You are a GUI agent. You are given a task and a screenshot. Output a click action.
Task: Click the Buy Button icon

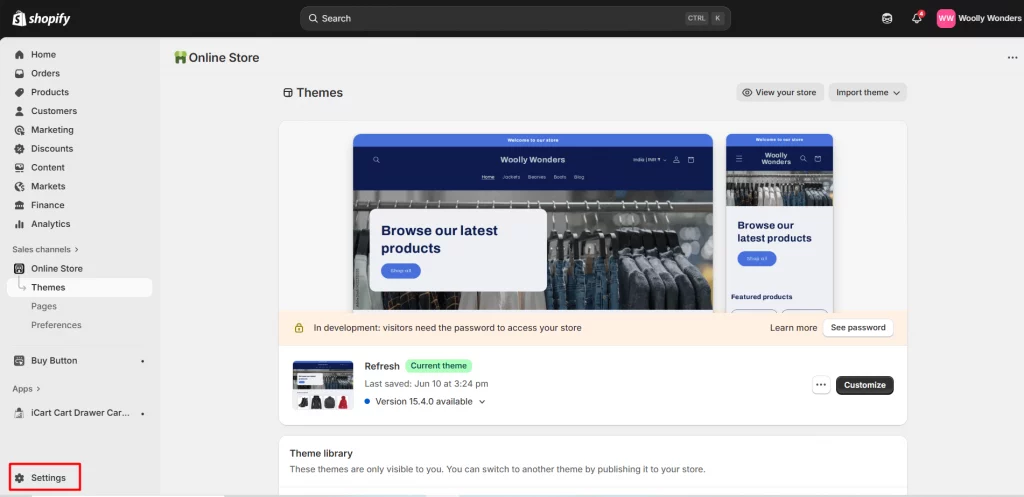click(19, 361)
